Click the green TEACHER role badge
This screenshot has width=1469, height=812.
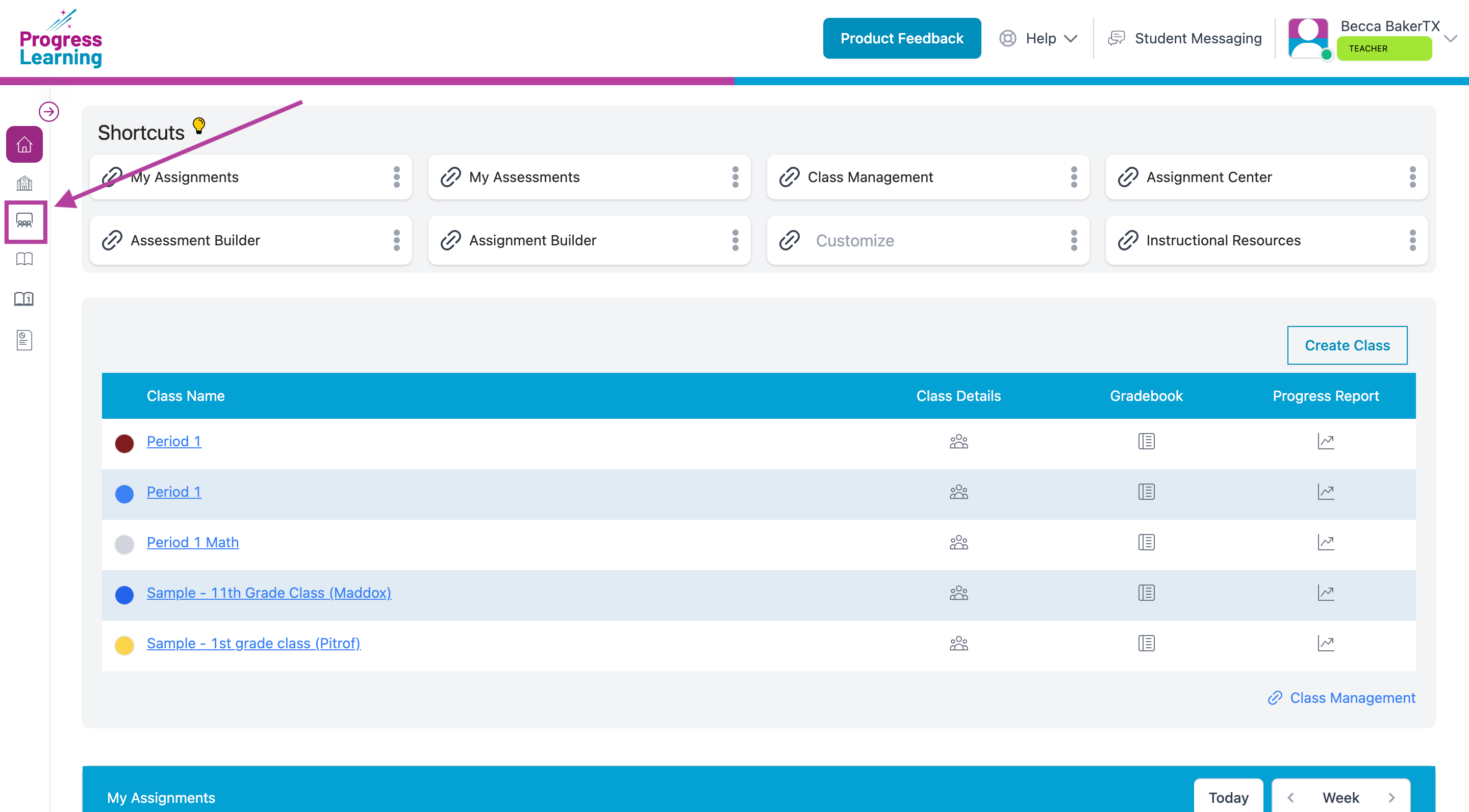click(1384, 48)
